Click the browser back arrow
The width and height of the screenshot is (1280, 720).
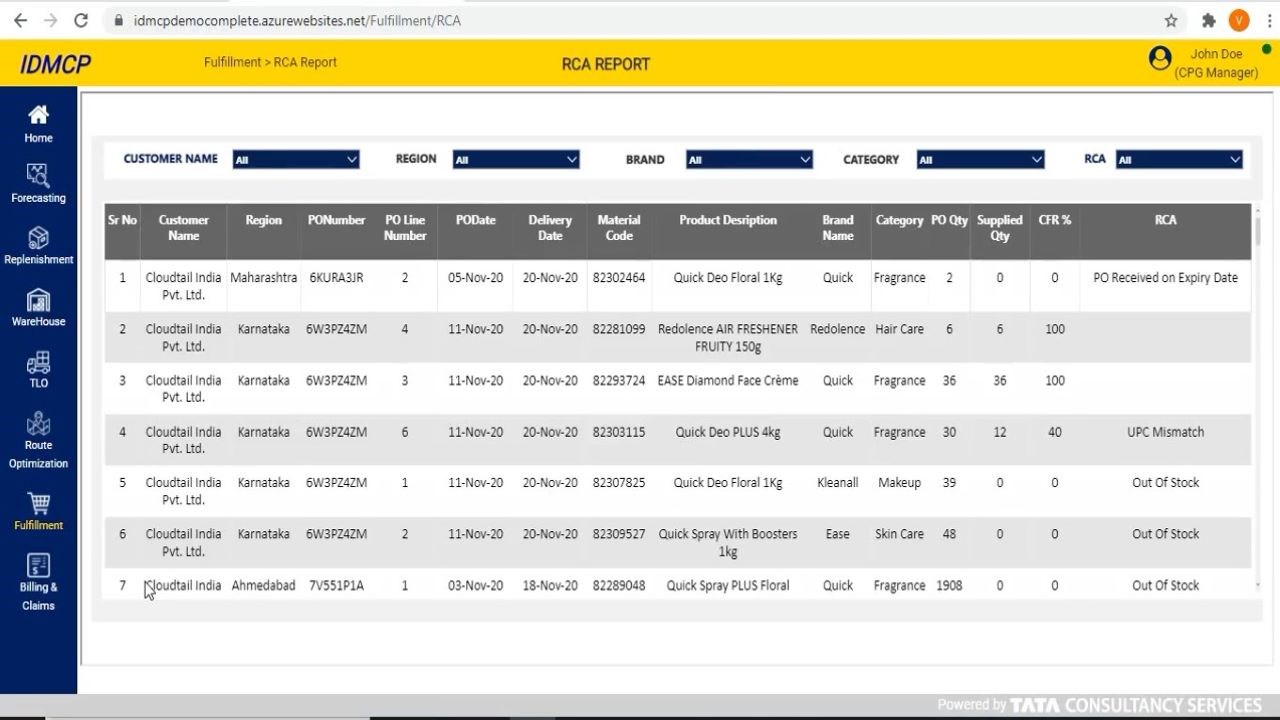point(20,20)
